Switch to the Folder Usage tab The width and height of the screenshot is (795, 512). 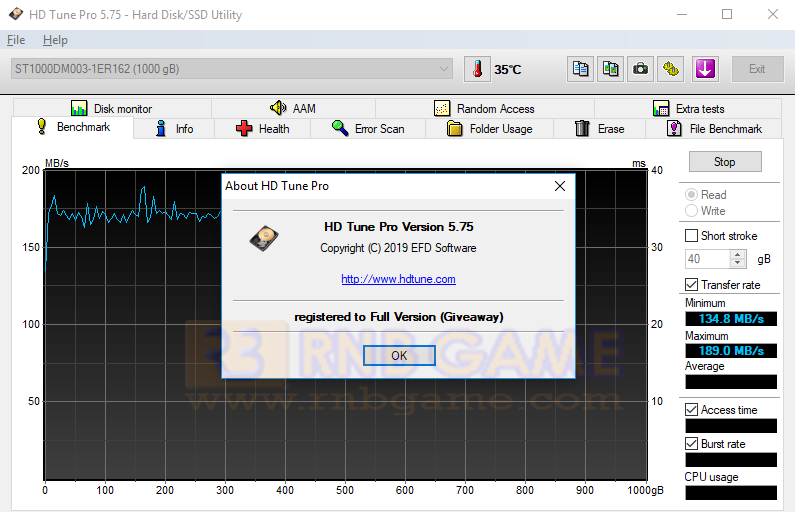490,129
